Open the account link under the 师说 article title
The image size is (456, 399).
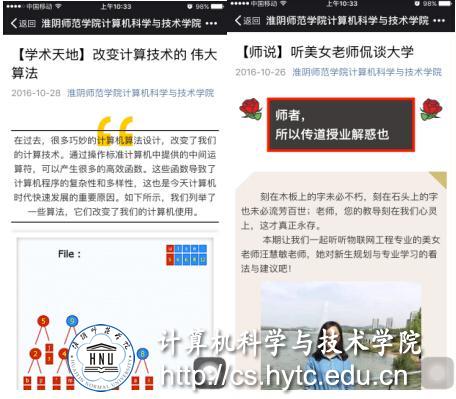pos(367,72)
